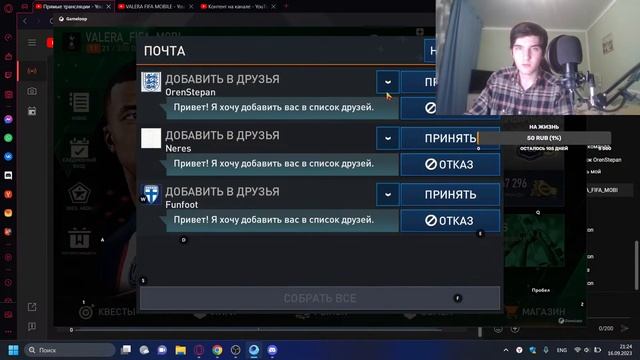Open File Explorer from the taskbar
Viewport: 640px width, 360px height.
click(180, 350)
